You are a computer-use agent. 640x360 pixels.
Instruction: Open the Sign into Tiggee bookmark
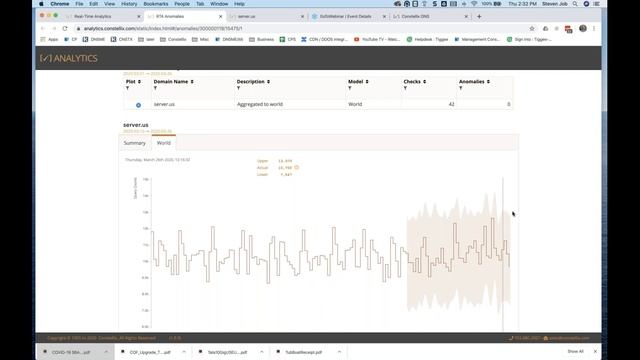coord(529,40)
